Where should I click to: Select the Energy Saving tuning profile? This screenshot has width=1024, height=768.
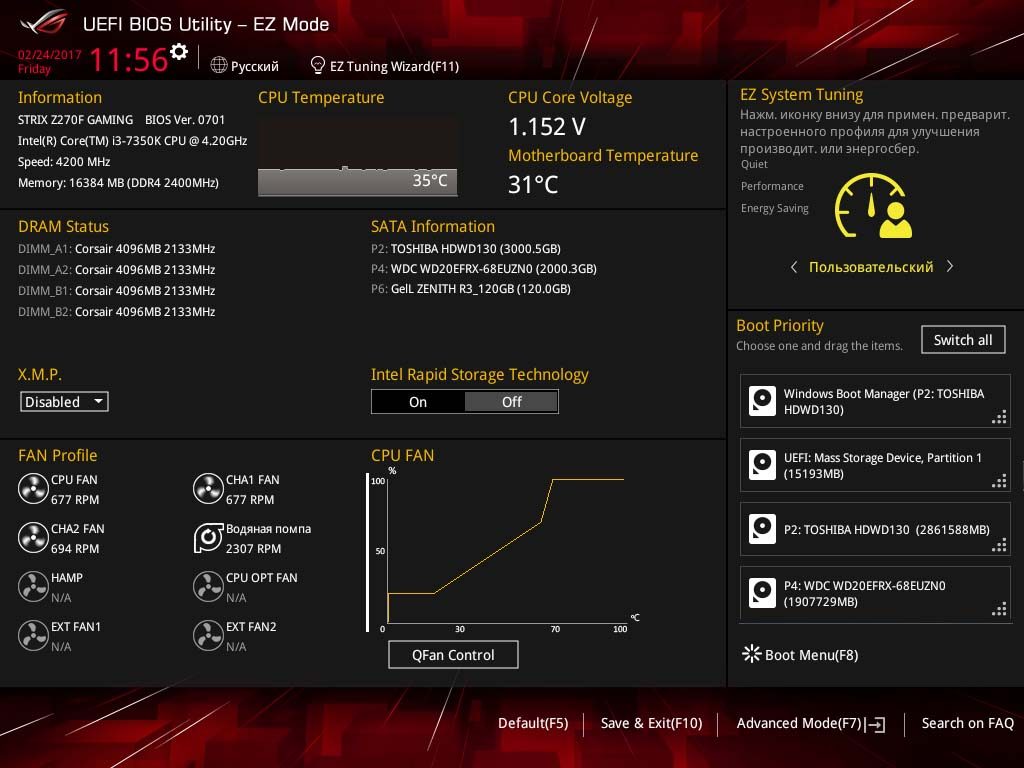pyautogui.click(x=775, y=208)
